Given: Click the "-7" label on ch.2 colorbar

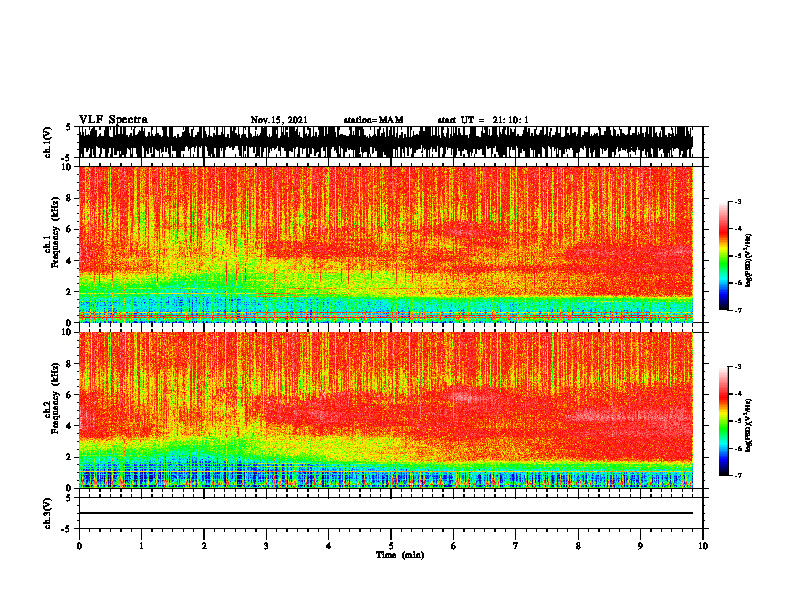Looking at the screenshot, I should coord(737,476).
